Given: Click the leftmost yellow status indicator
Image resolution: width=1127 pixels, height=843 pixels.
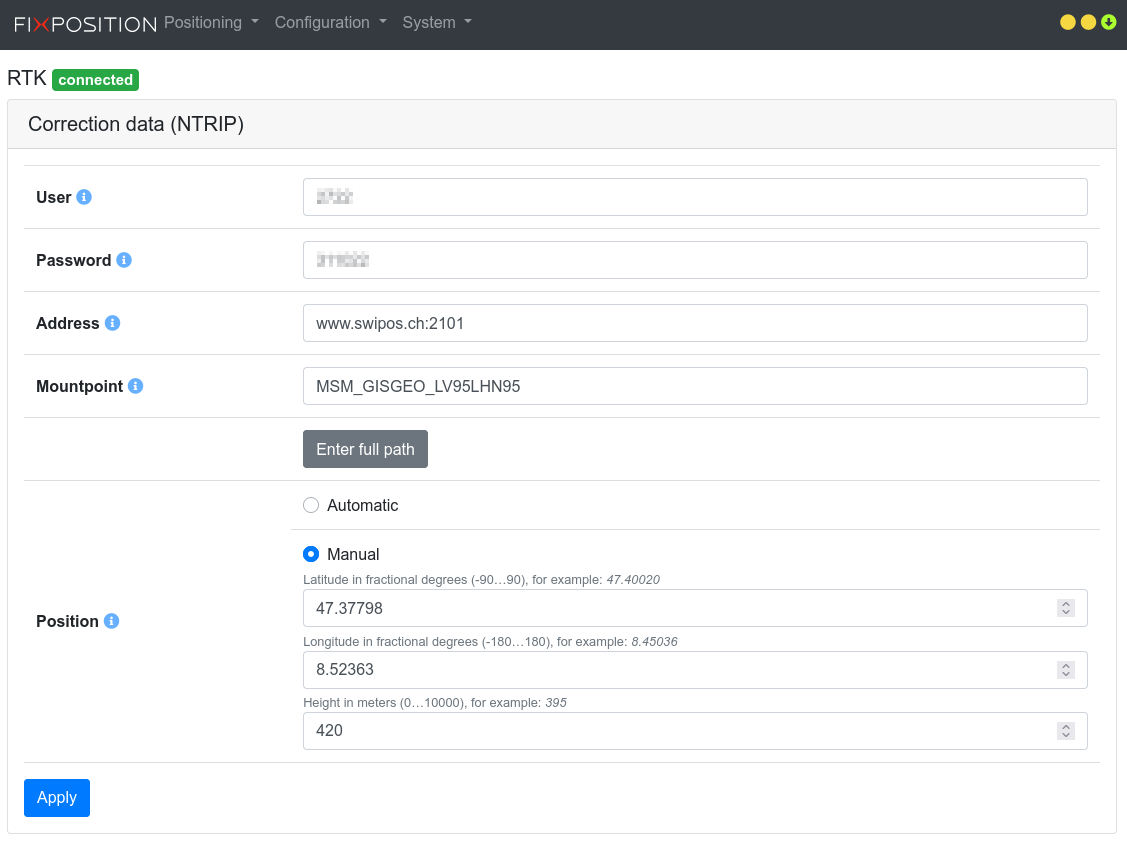Looking at the screenshot, I should pos(1068,22).
